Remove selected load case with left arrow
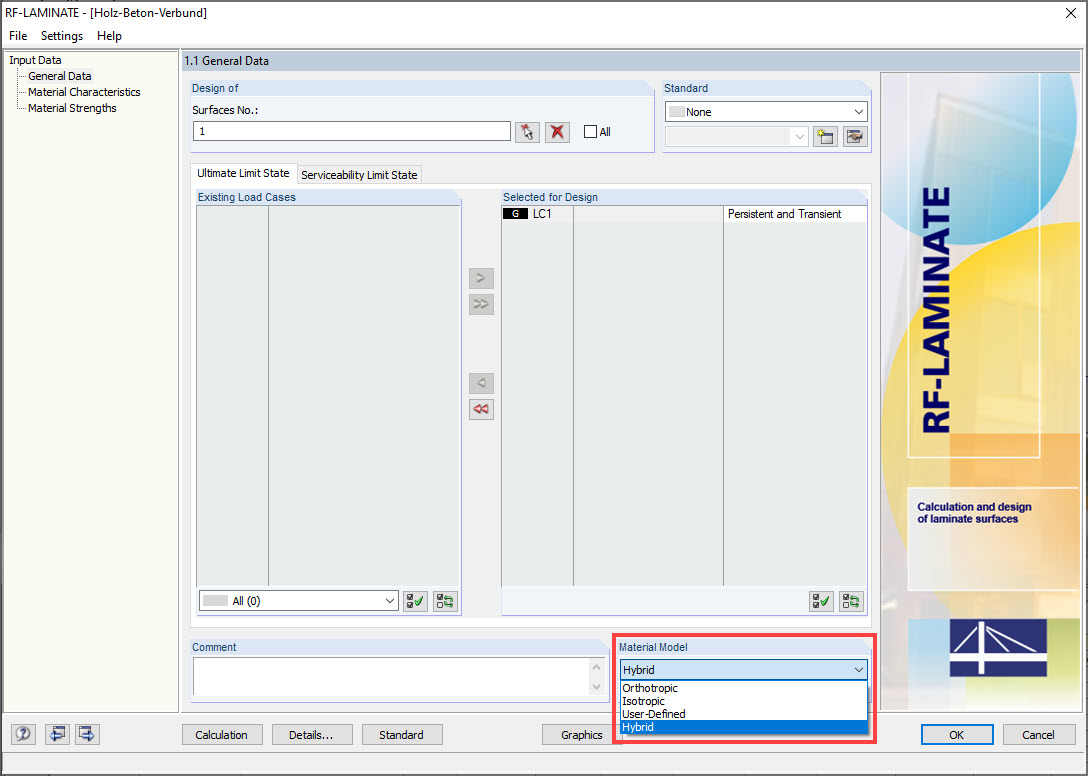Viewport: 1088px width, 776px height. [x=481, y=383]
